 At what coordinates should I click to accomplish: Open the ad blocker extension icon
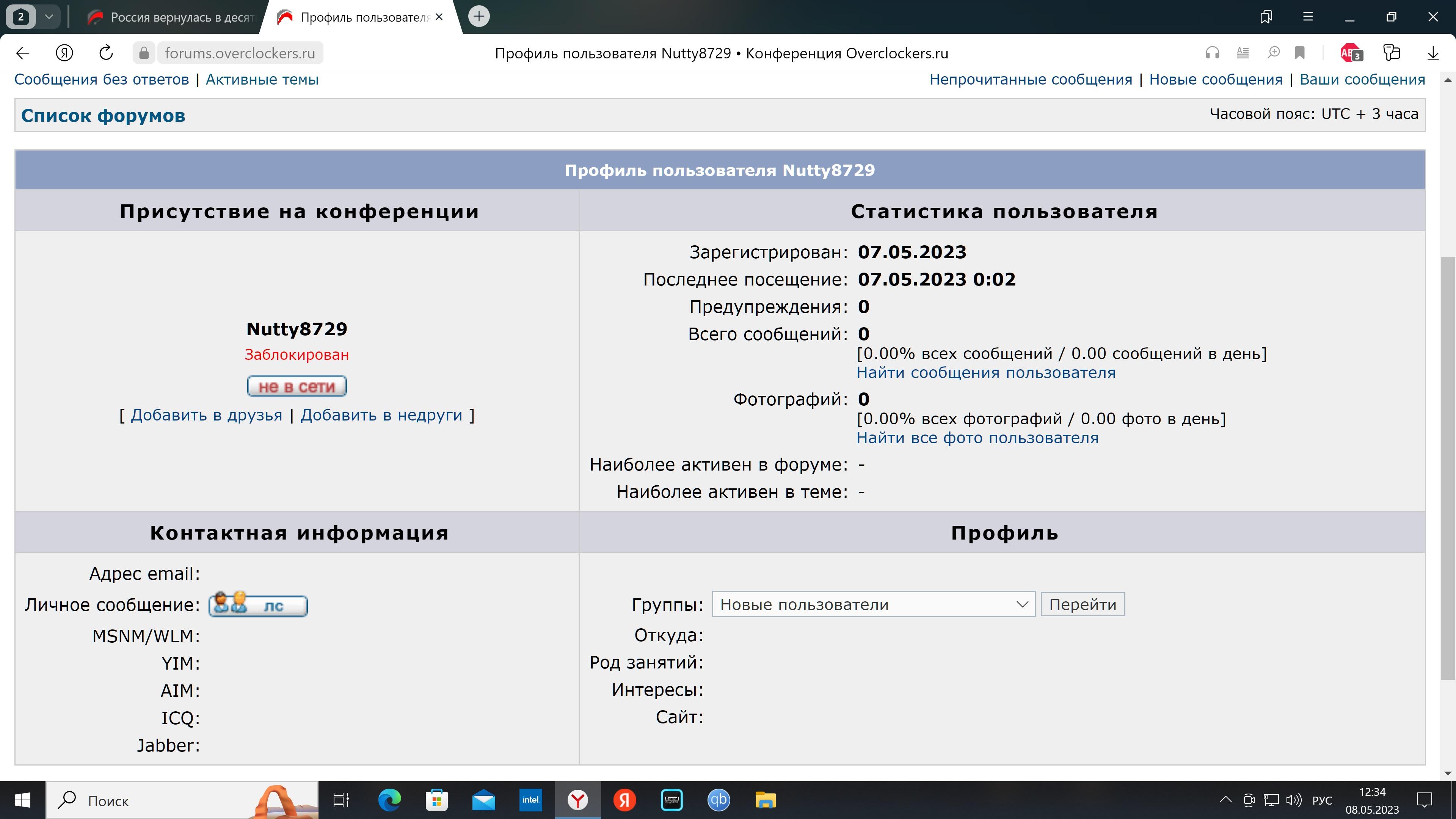(x=1351, y=53)
